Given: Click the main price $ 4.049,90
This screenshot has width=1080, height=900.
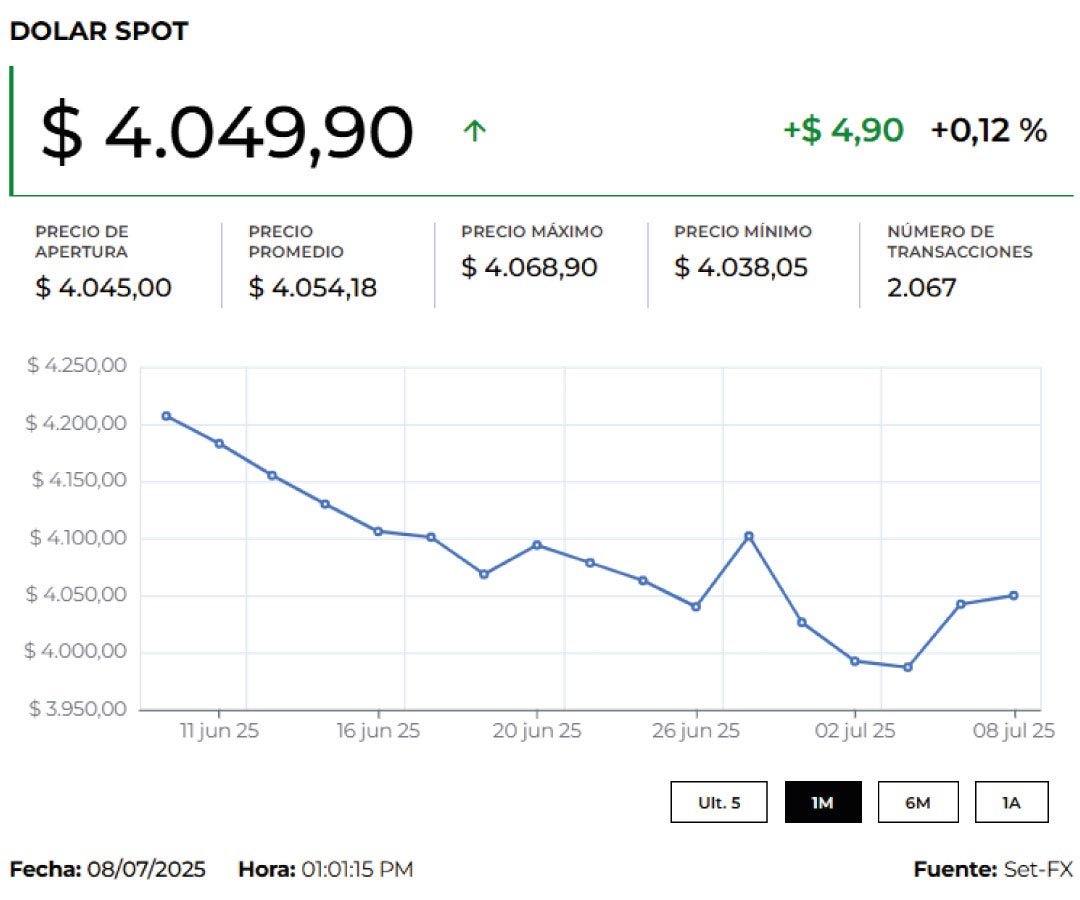Looking at the screenshot, I should [227, 133].
